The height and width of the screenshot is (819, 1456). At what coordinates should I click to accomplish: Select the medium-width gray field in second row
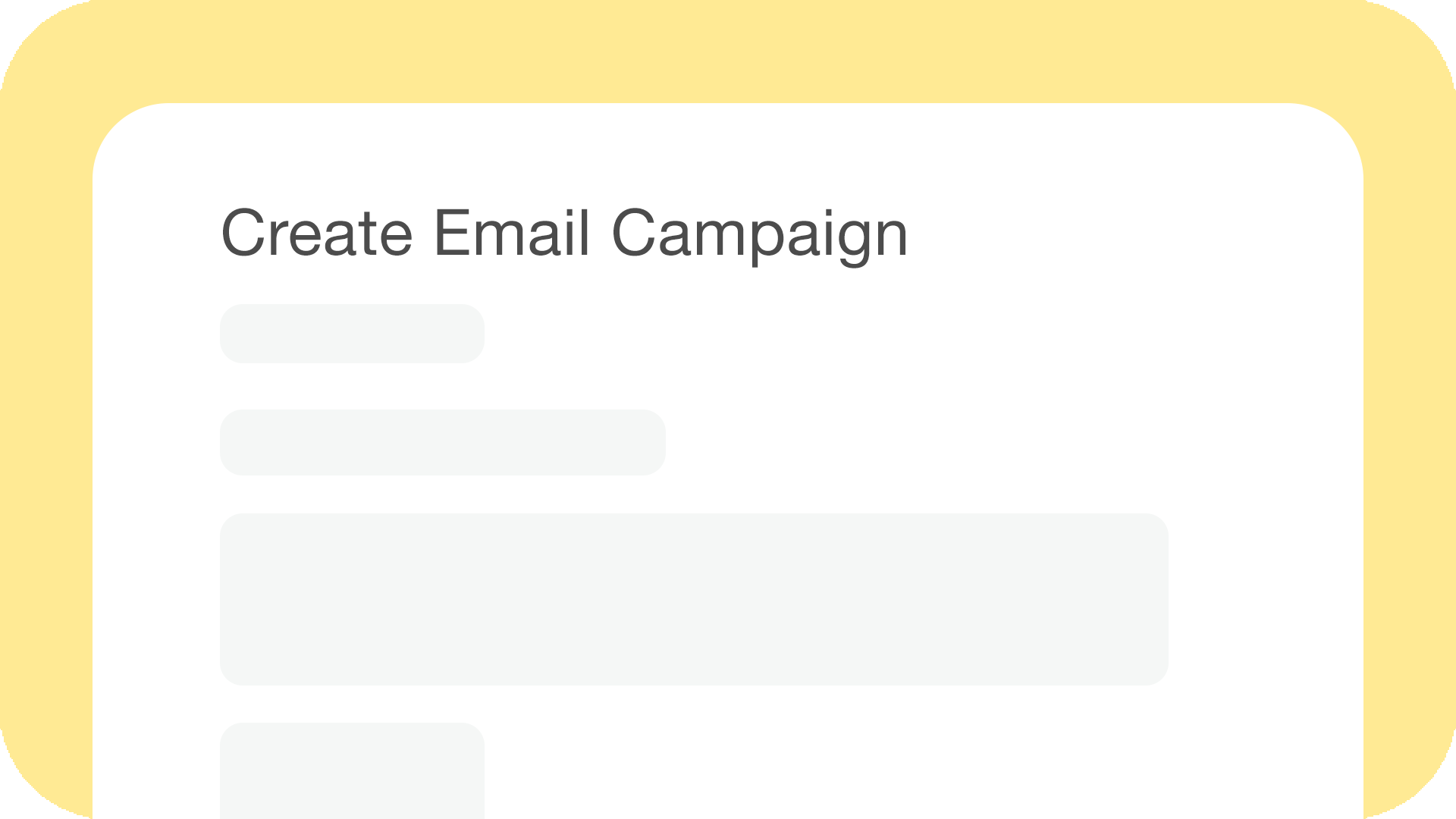[x=442, y=442]
